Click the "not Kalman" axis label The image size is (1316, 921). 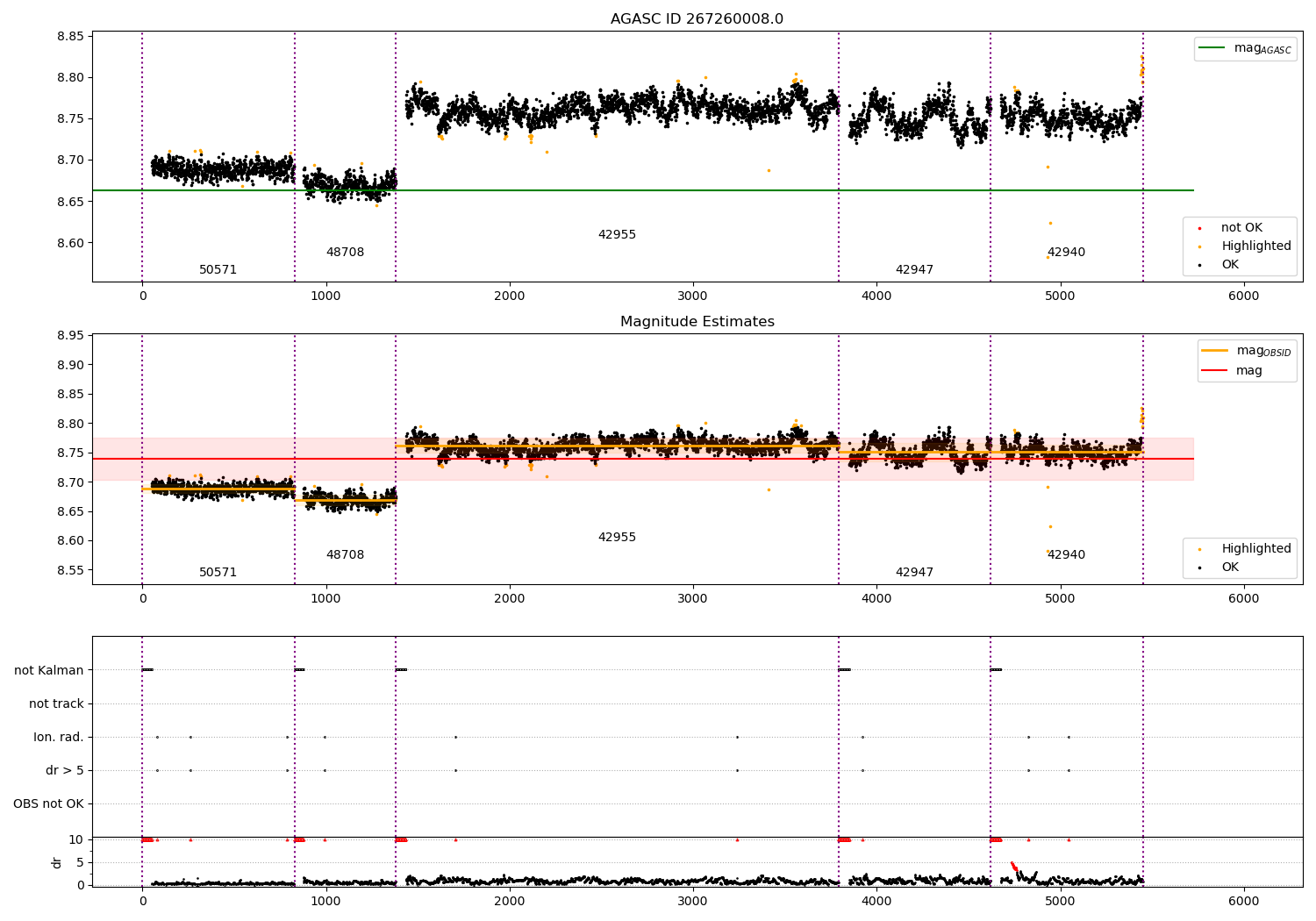(x=49, y=671)
